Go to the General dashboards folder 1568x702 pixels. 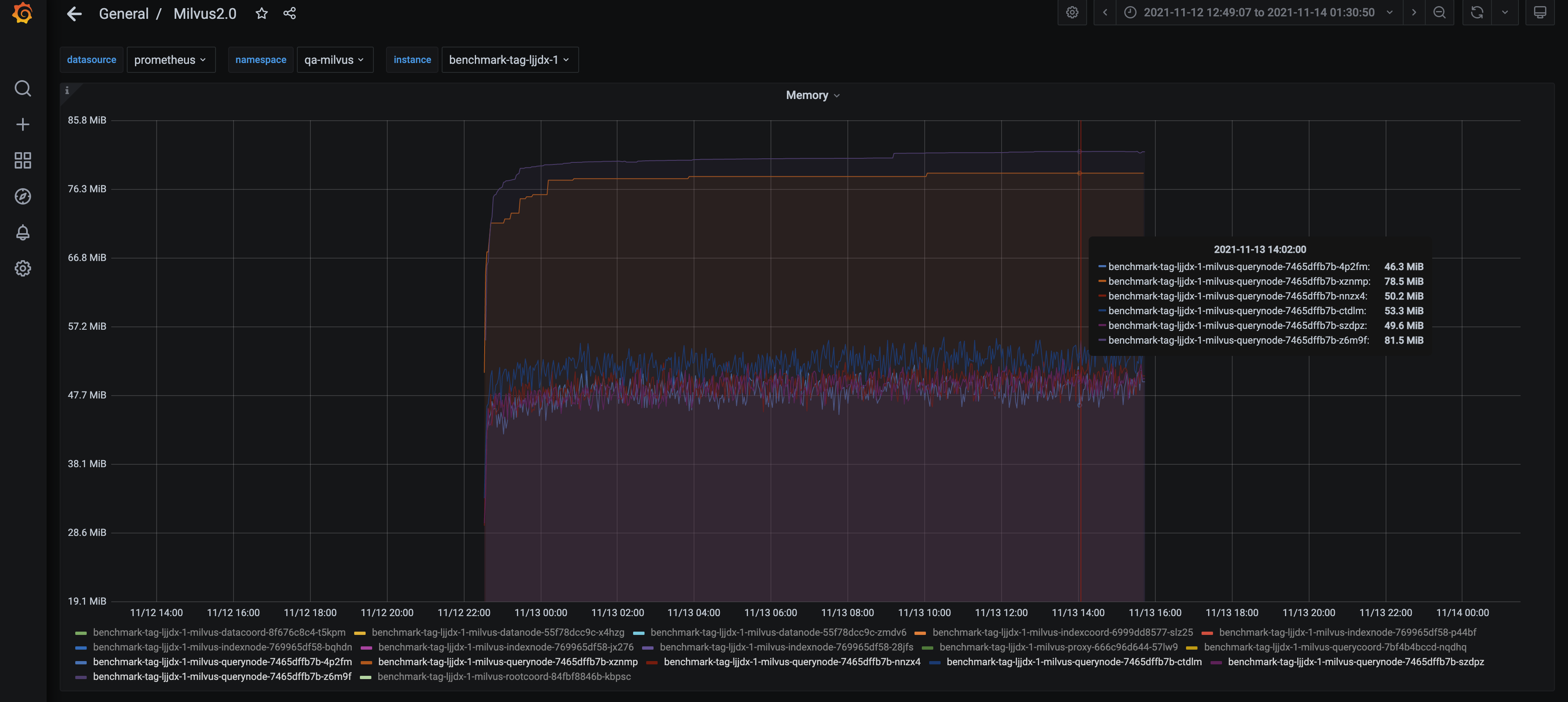point(124,13)
